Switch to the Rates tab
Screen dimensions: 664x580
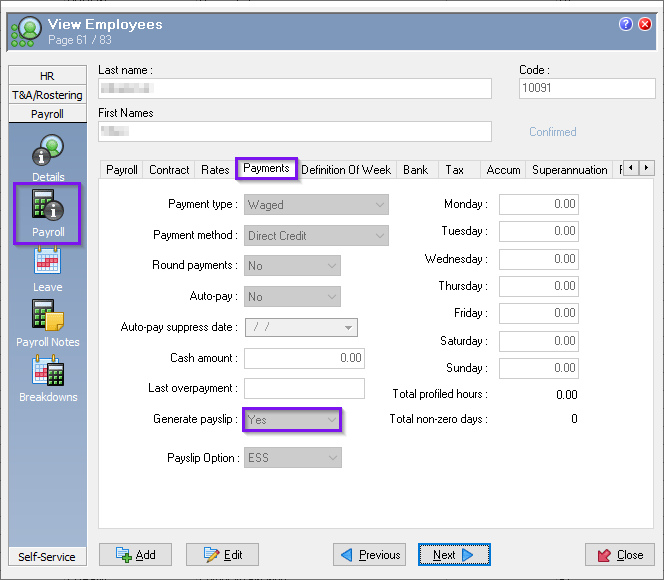215,170
